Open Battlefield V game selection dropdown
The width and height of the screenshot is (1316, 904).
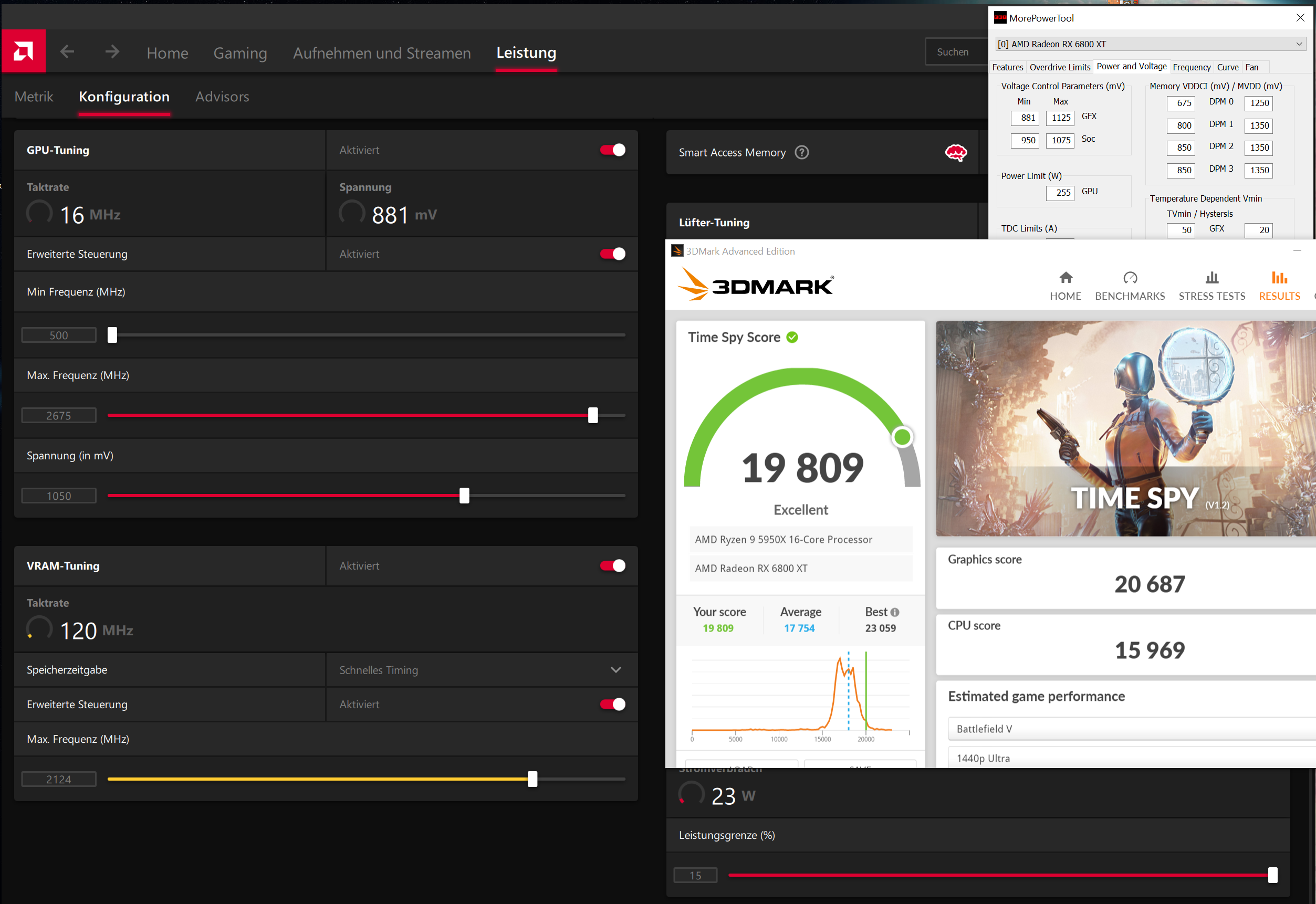[1130, 729]
